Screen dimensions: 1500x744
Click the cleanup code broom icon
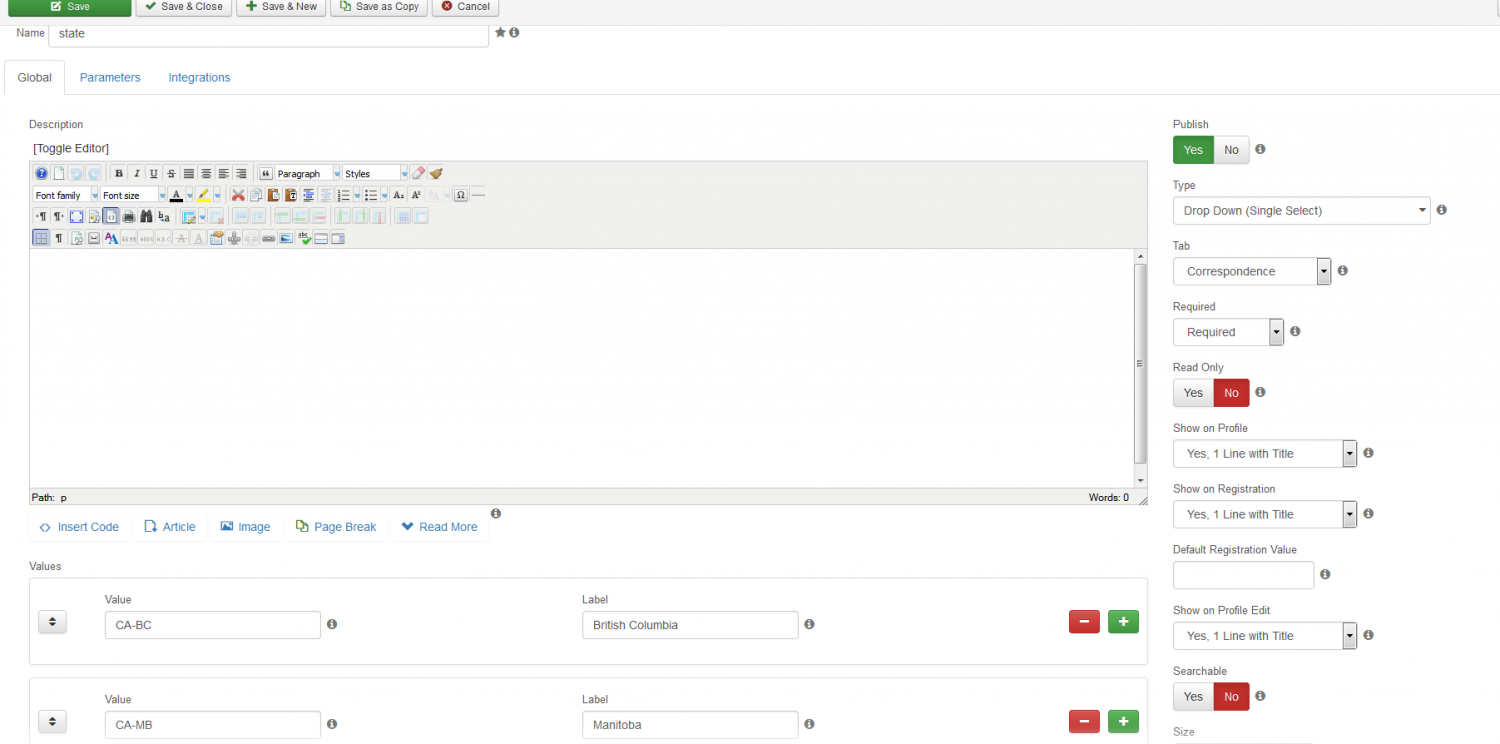click(x=435, y=174)
